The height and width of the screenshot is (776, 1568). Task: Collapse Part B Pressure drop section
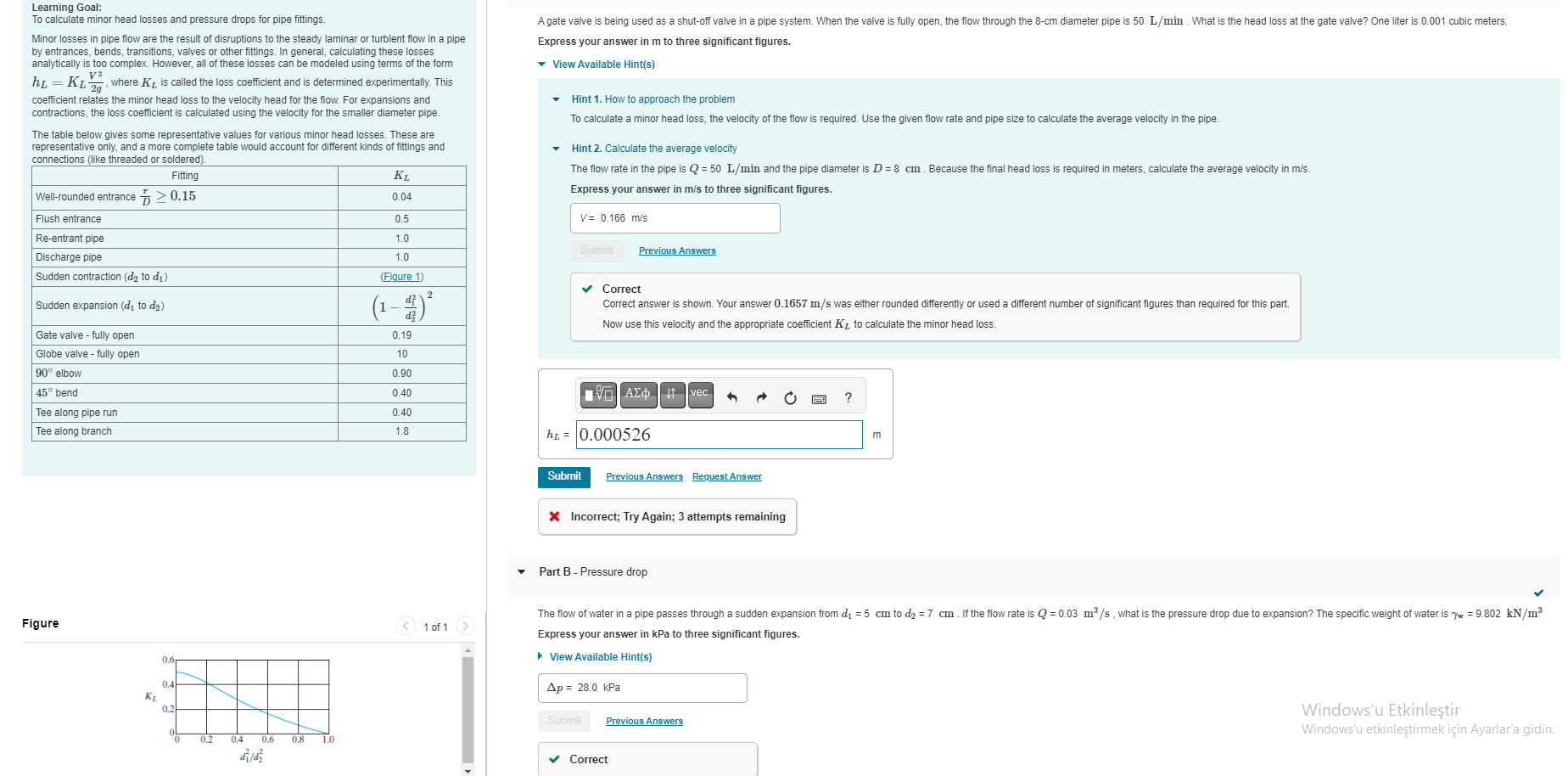[521, 572]
